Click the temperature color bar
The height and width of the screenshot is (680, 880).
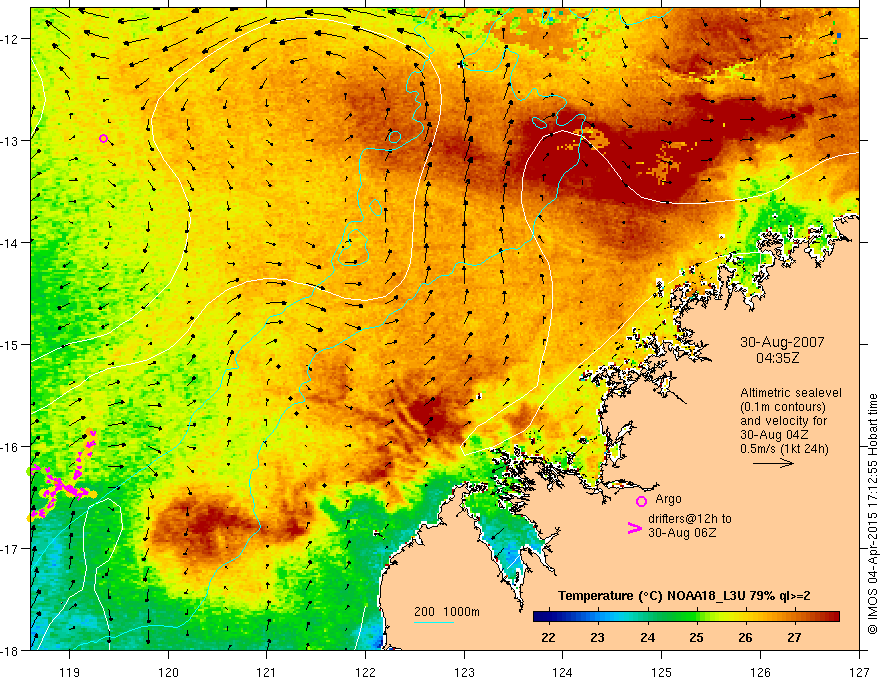tap(686, 617)
